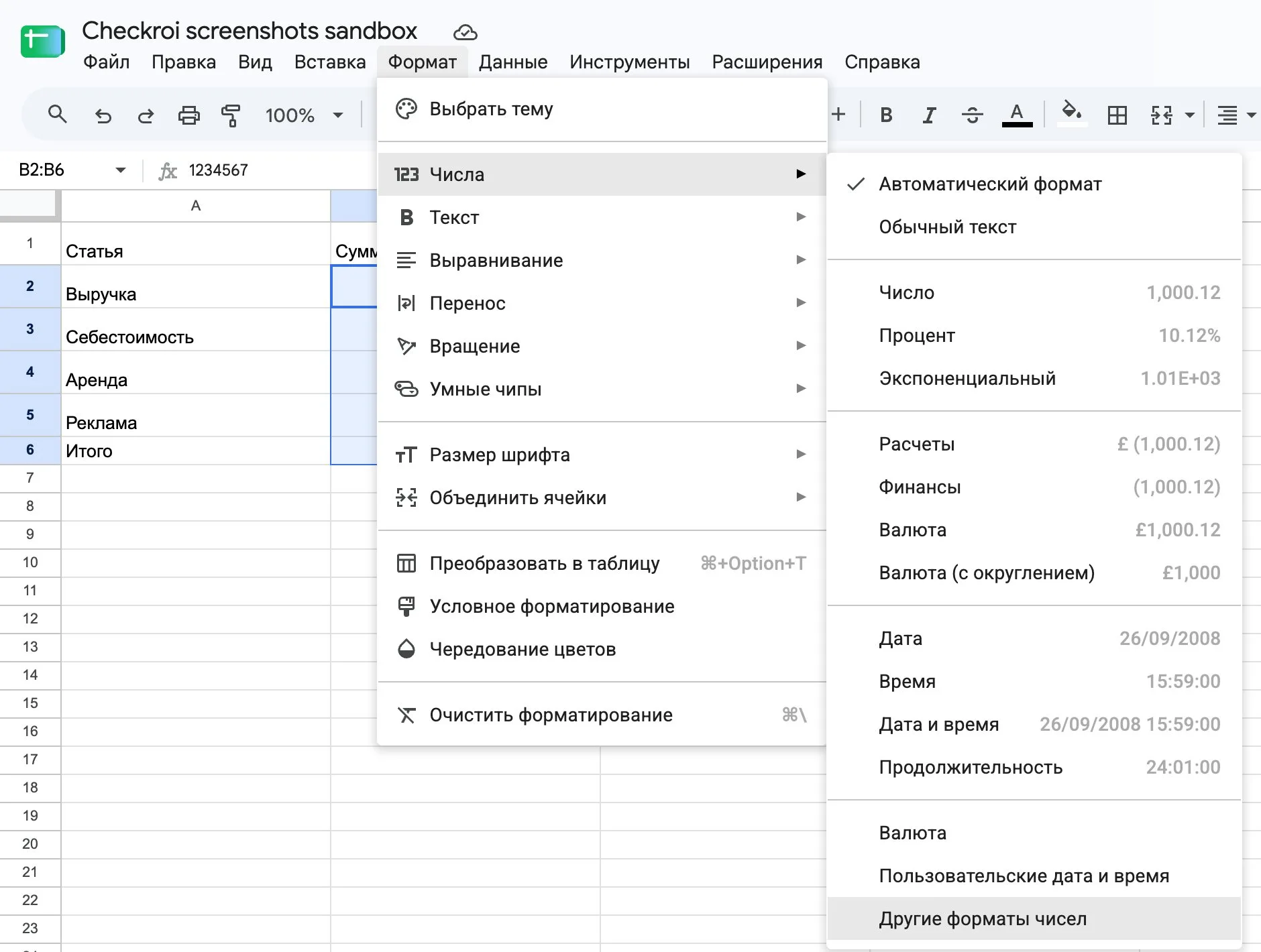Open the zoom level dropdown
This screenshot has height=952, width=1261.
305,115
